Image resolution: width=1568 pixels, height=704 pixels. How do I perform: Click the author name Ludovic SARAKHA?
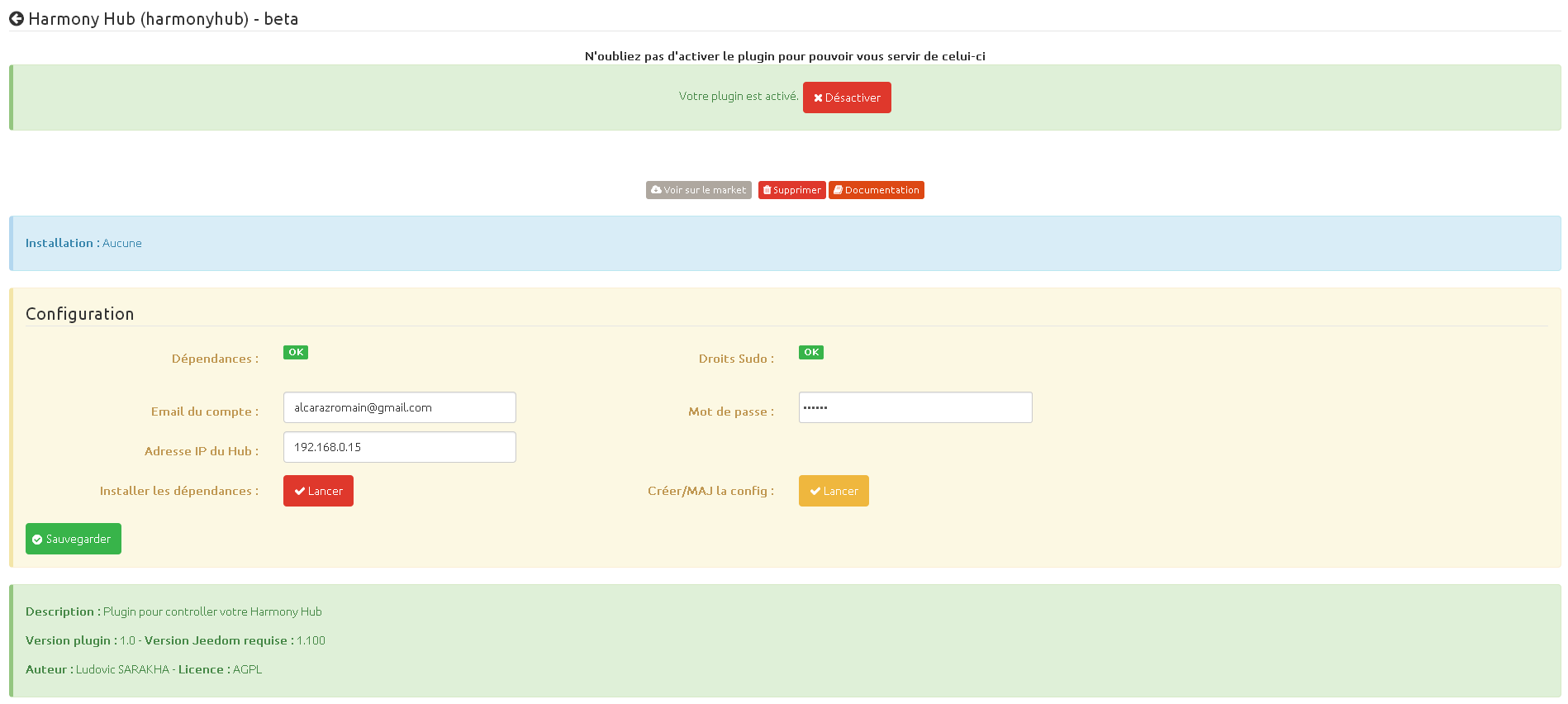(122, 669)
